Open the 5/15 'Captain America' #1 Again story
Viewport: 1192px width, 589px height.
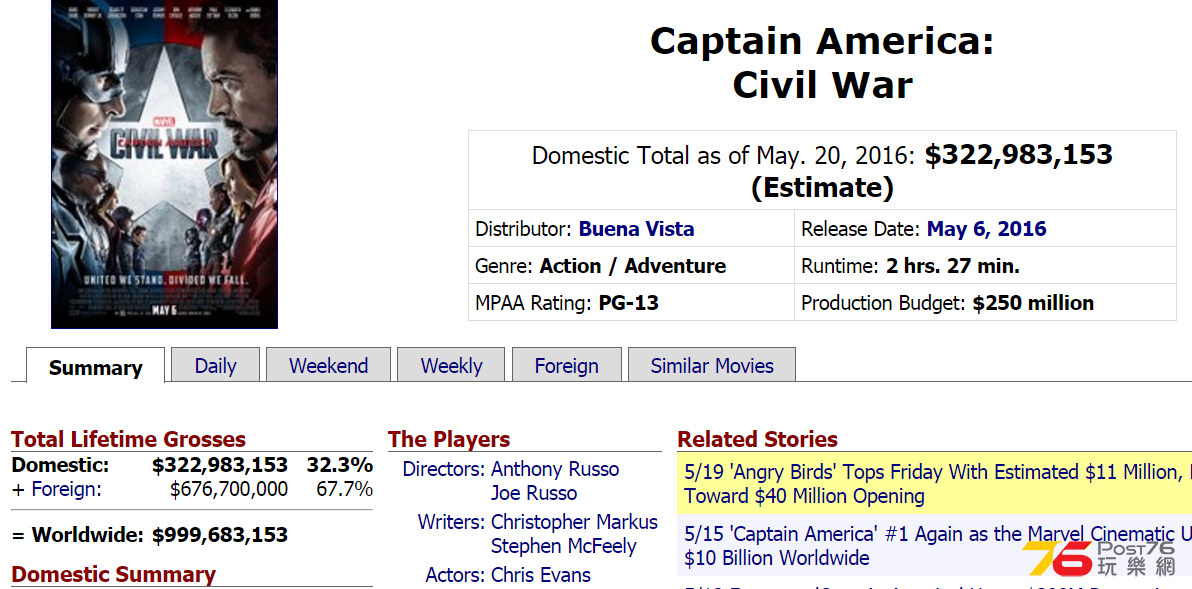pos(934,545)
